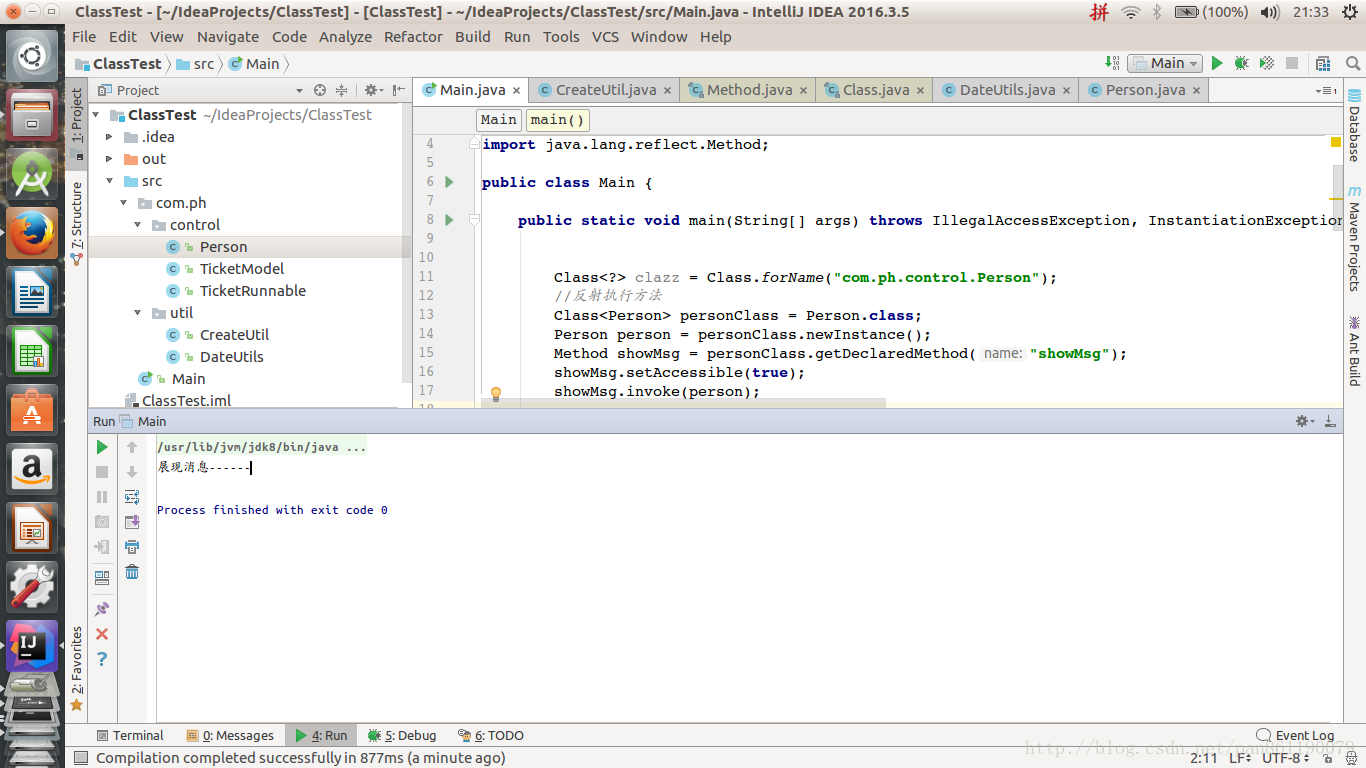Click soft-wrap icon in Run console
The height and width of the screenshot is (768, 1366).
pos(132,497)
